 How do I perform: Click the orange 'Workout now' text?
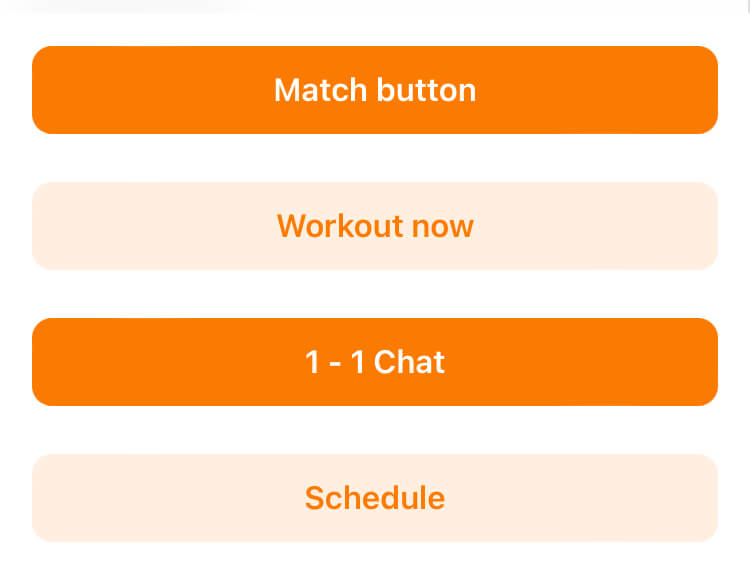coord(375,226)
